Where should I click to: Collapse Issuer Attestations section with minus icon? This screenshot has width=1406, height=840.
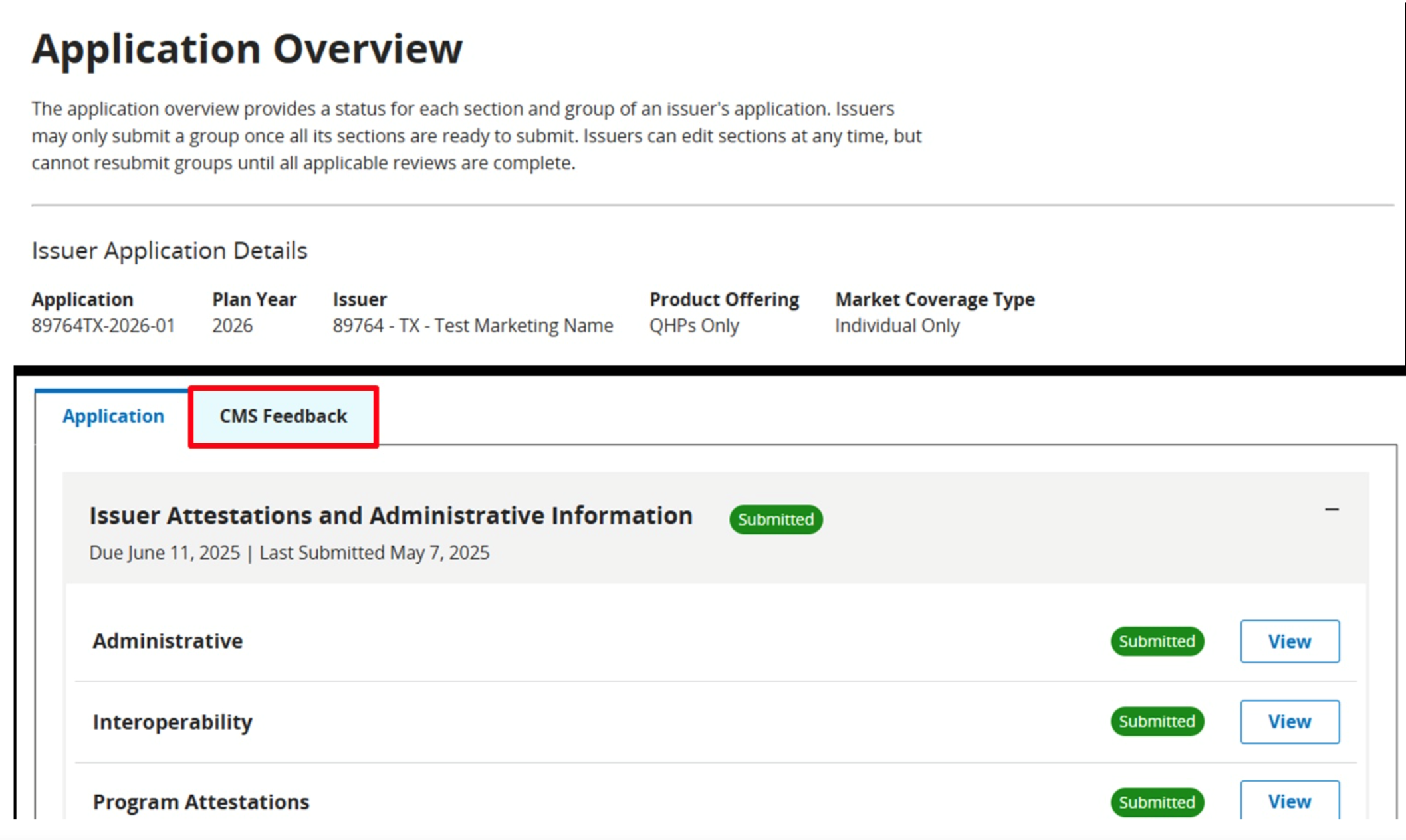tap(1331, 510)
